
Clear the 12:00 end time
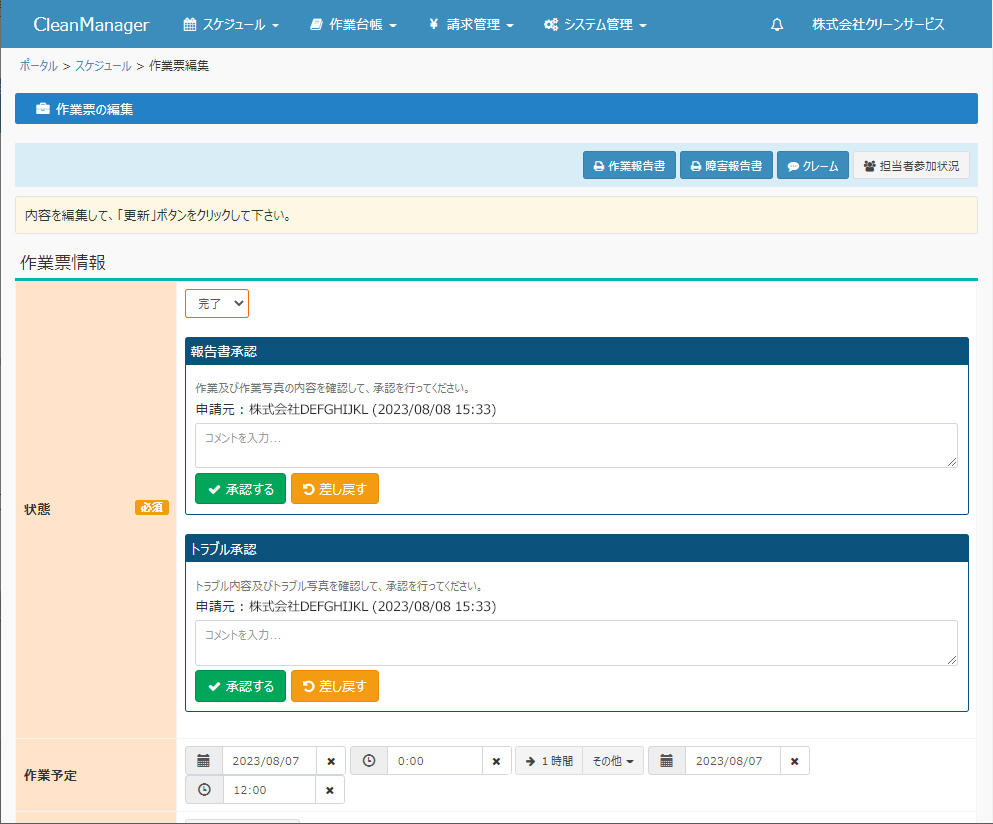pos(331,790)
